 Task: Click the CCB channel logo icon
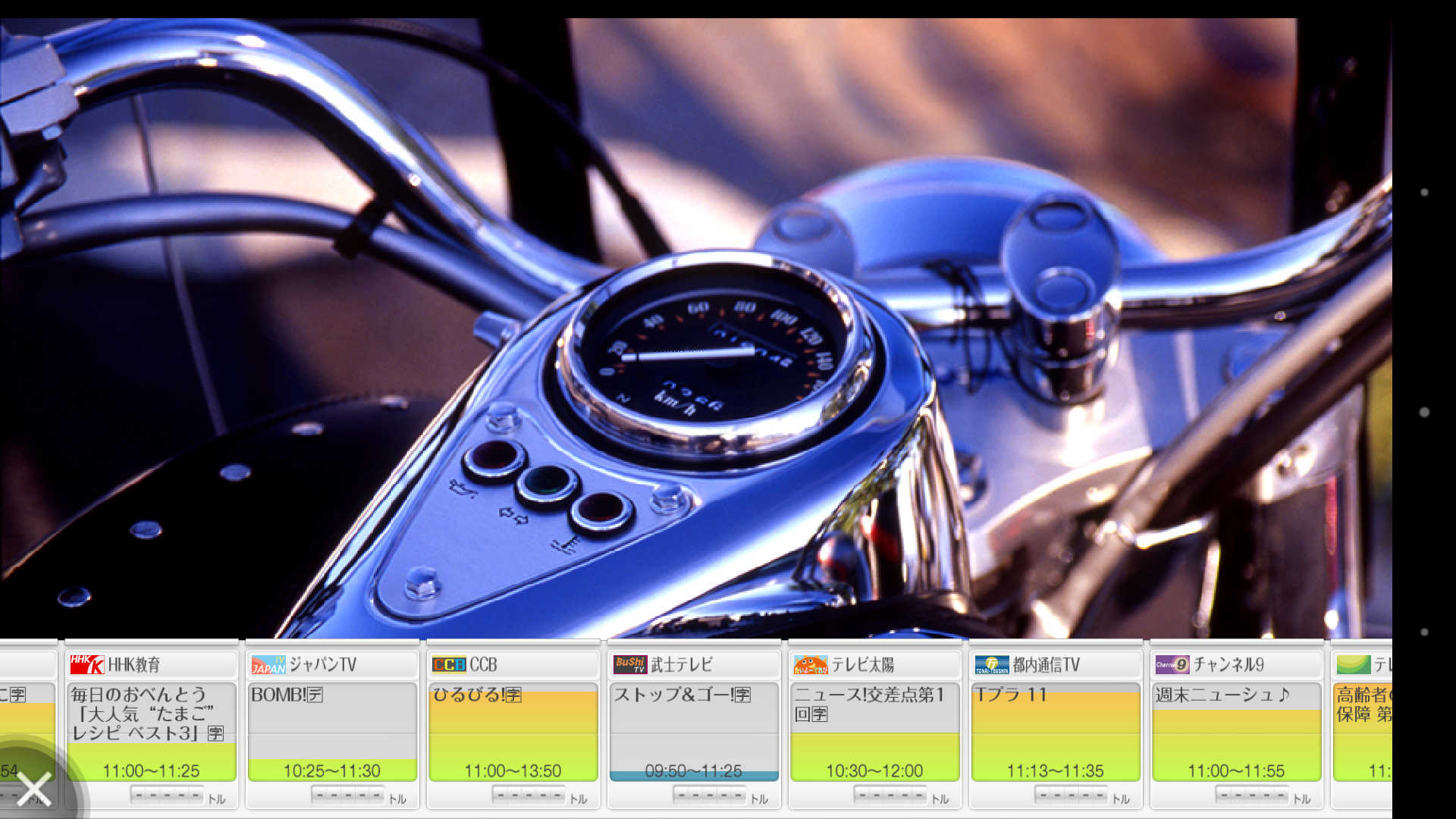pyautogui.click(x=449, y=664)
